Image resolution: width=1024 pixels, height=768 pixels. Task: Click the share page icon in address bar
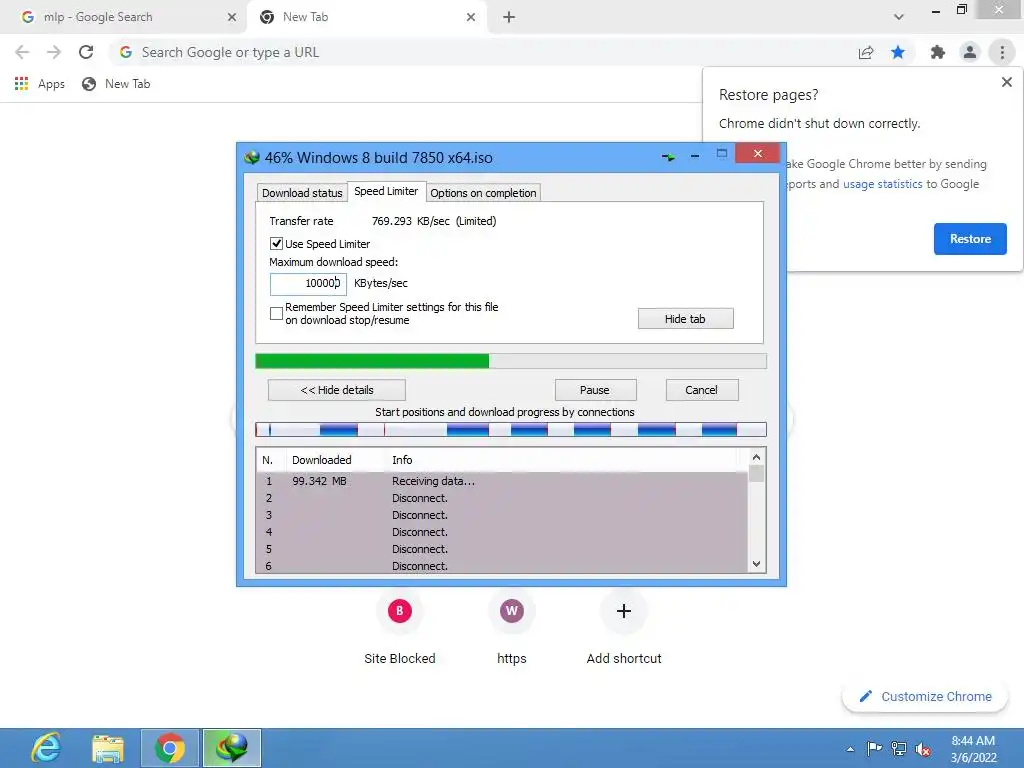pyautogui.click(x=866, y=52)
